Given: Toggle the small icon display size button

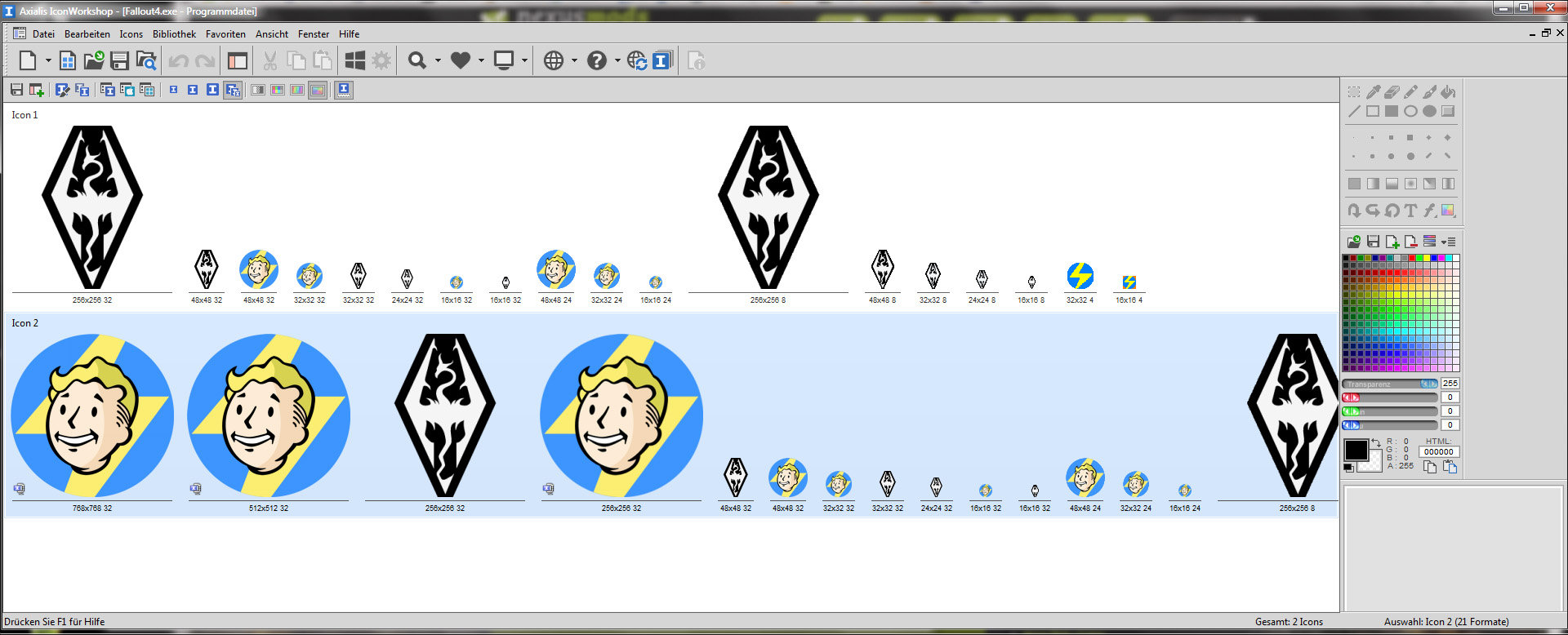Looking at the screenshot, I should click(173, 90).
